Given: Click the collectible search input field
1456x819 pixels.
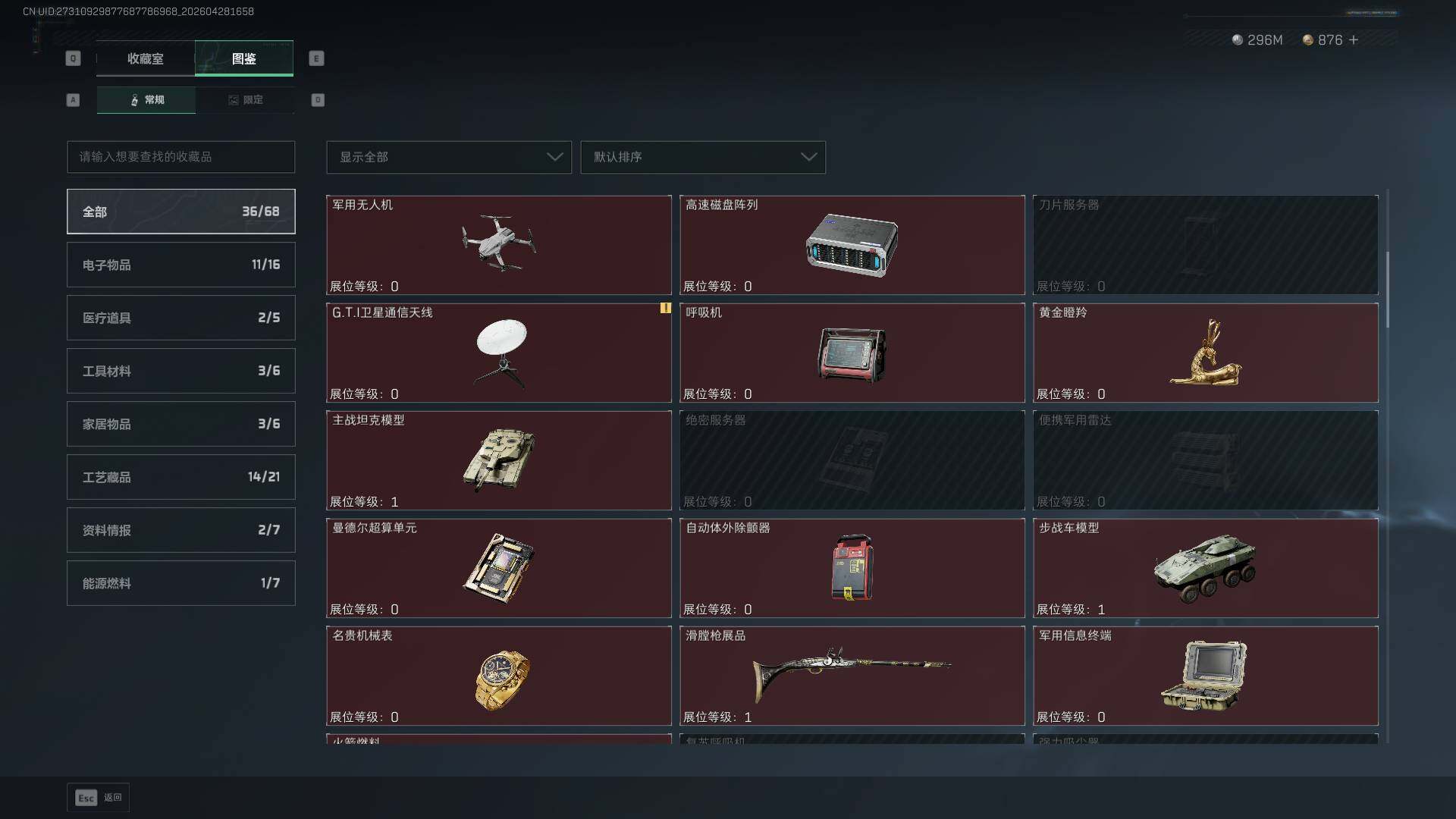Looking at the screenshot, I should coord(181,157).
